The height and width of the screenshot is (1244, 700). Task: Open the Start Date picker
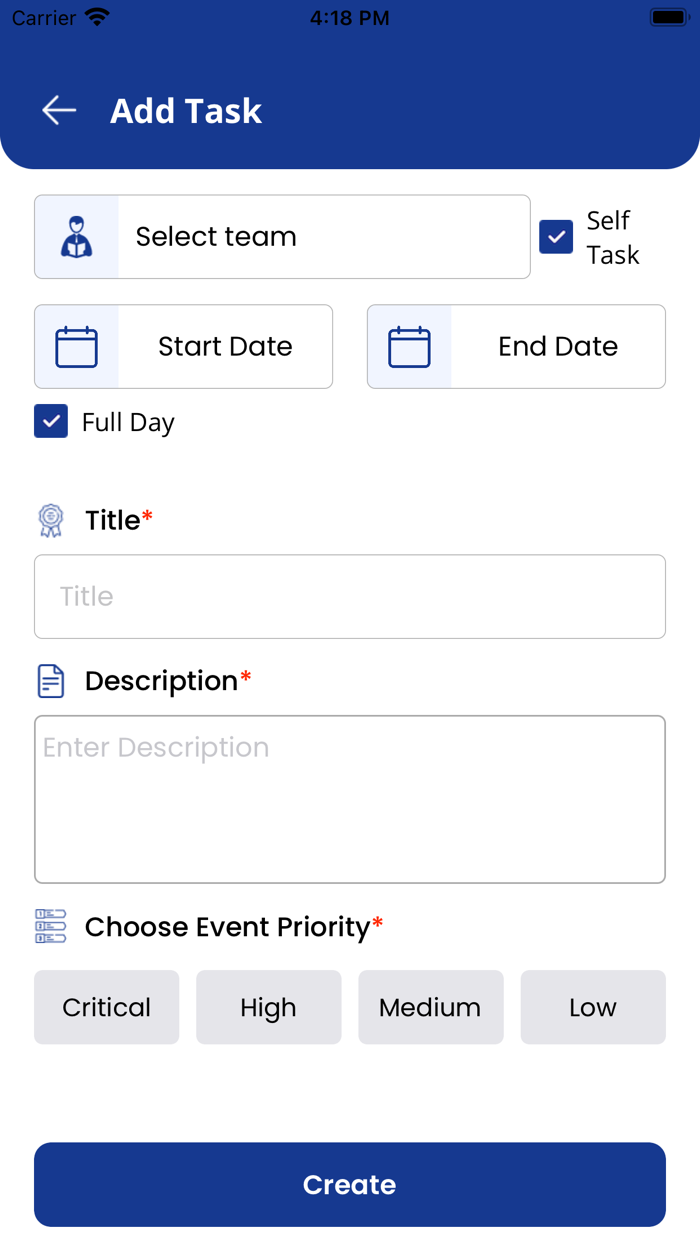[225, 347]
